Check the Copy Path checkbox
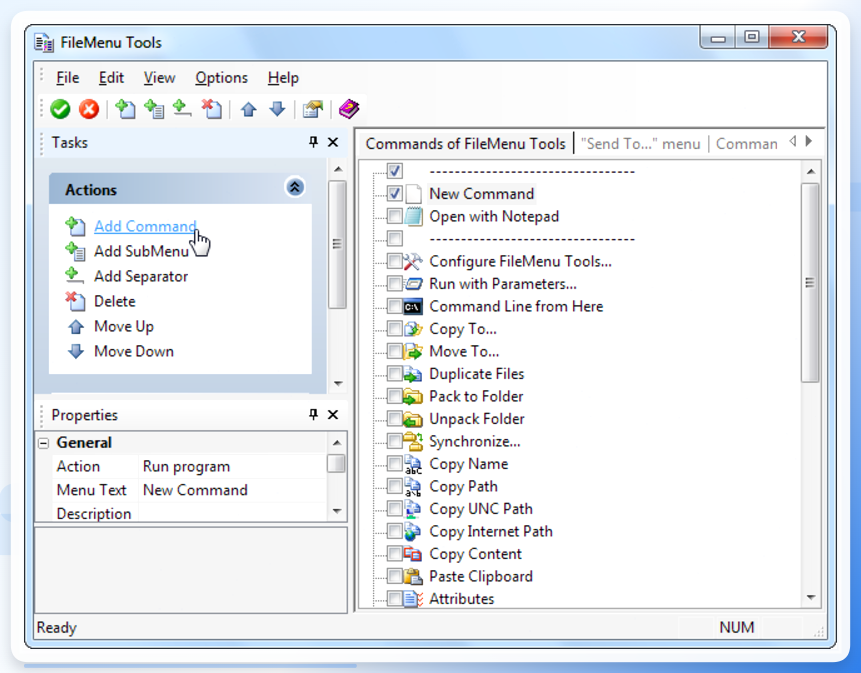Viewport: 861px width, 673px height. [x=394, y=486]
